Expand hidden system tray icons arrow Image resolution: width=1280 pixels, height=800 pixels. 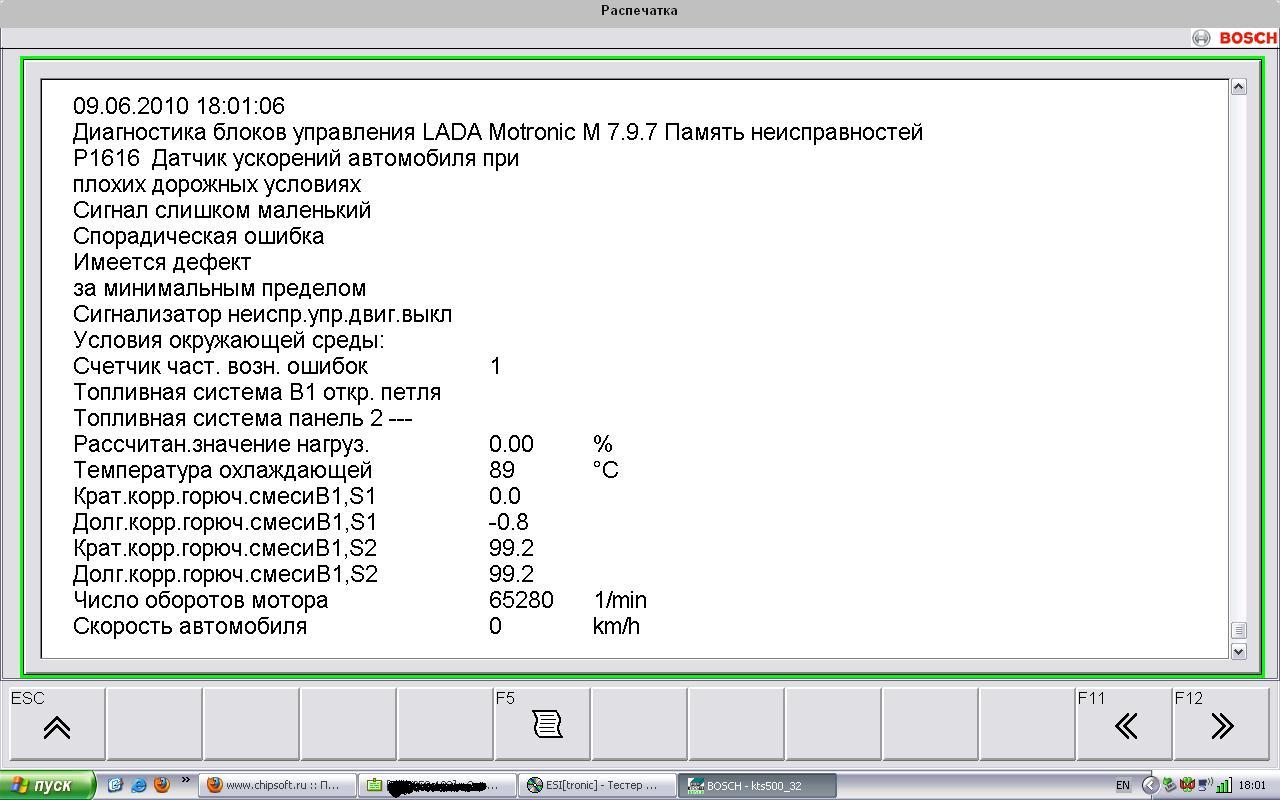(1150, 785)
